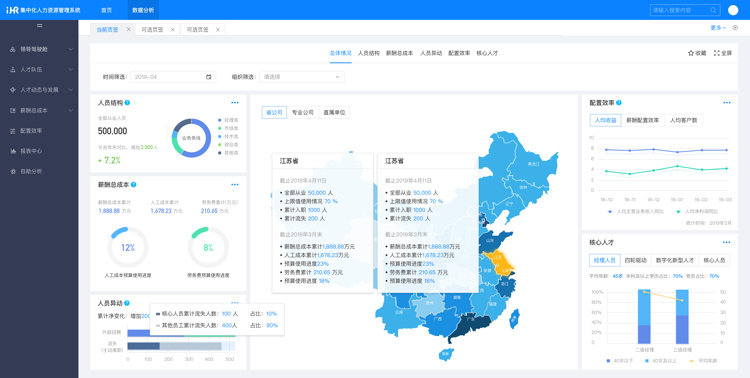Switch to the 薪酬总成本 tab
This screenshot has width=750, height=378.
(x=399, y=53)
